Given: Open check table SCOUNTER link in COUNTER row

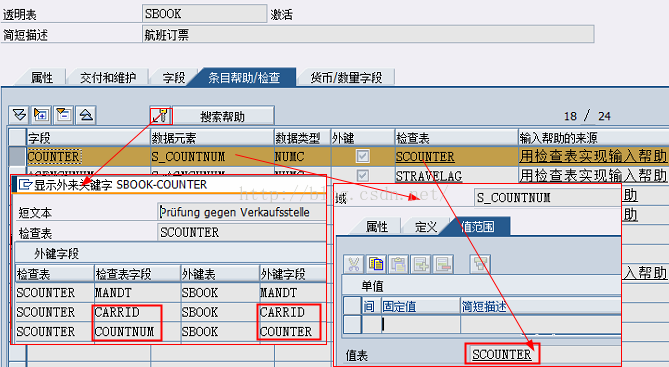Looking at the screenshot, I should (x=425, y=157).
